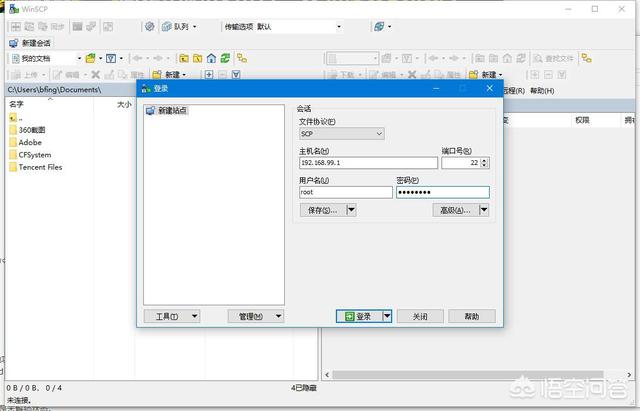Click the 队列 queue toolbar icon
The image size is (640, 411).
point(175,27)
